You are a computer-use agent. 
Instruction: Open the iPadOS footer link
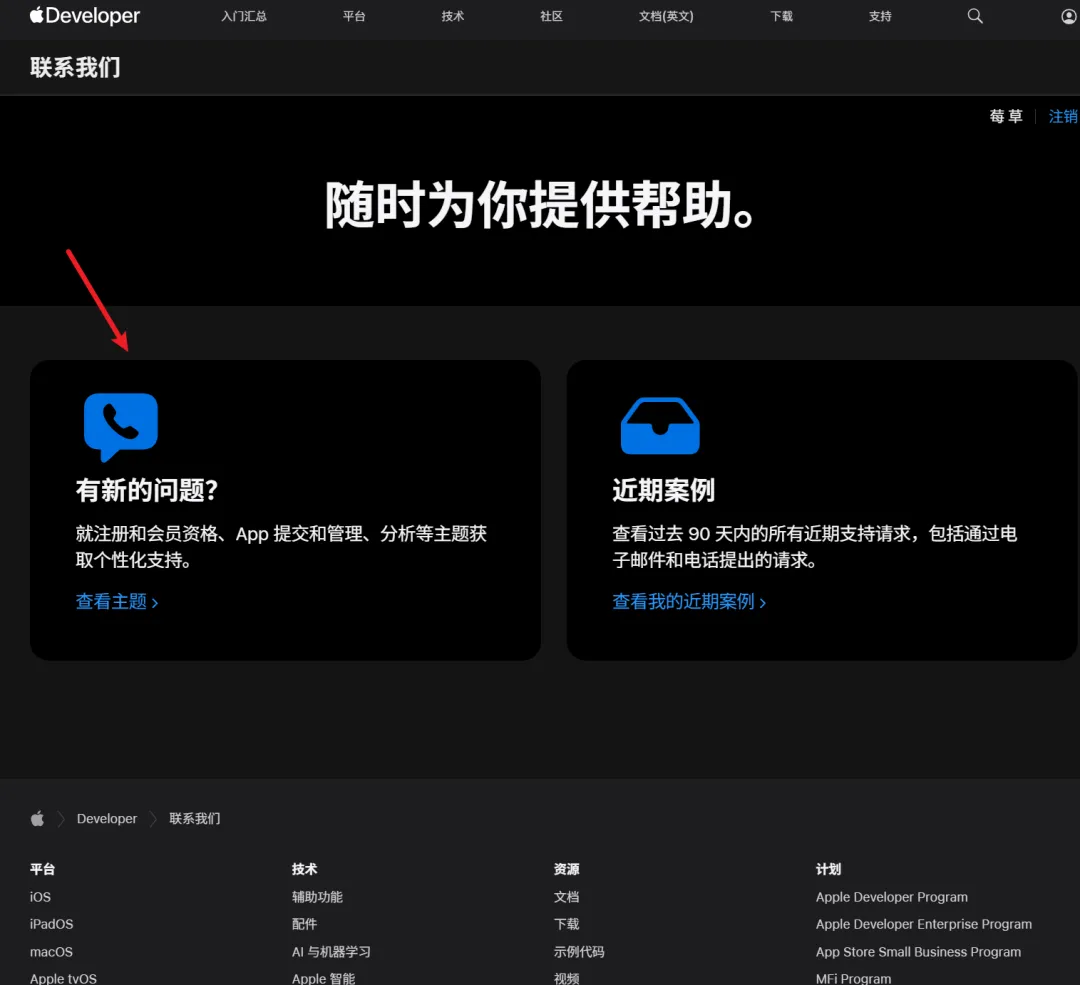click(x=51, y=924)
